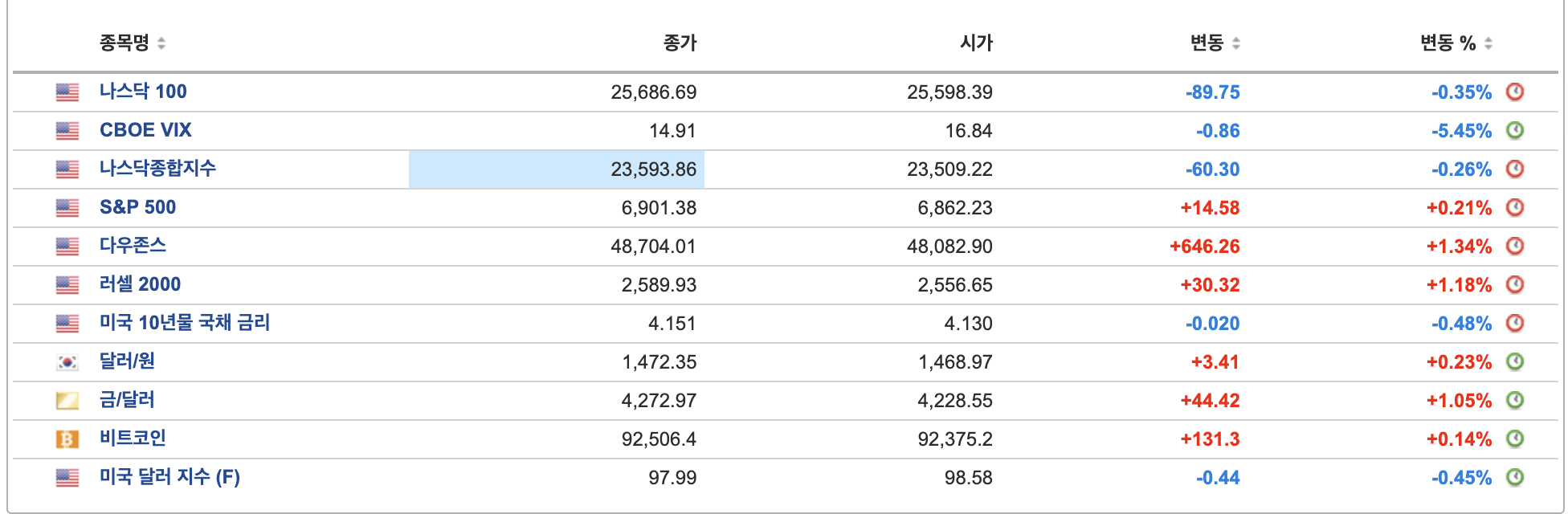Click the green clock icon in 비트코인 row
This screenshot has width=1568, height=514.
tap(1514, 439)
